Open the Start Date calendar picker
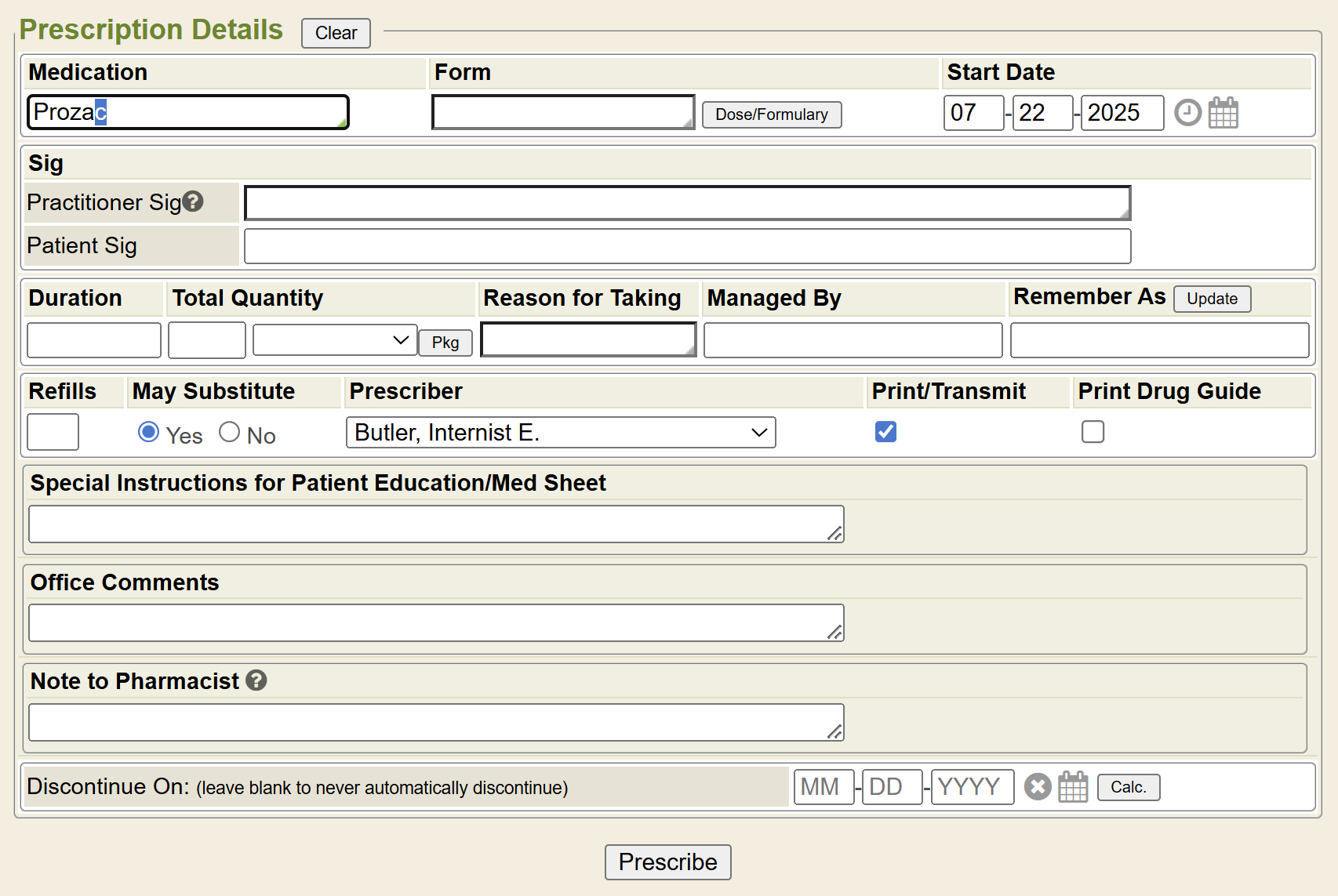Viewport: 1338px width, 896px height. 1223,113
